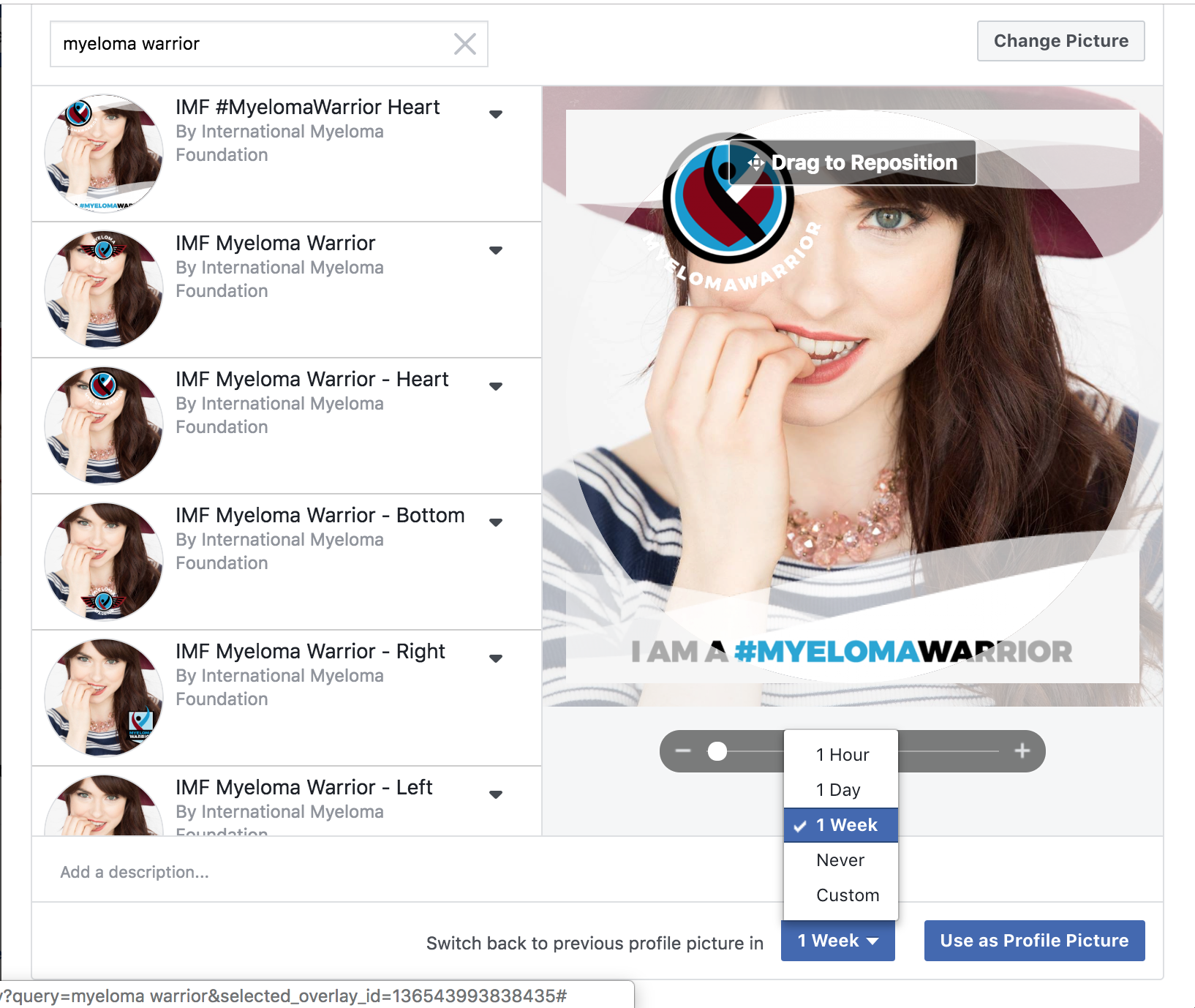Click the Drag to Reposition move icon
Image resolution: width=1195 pixels, height=1008 pixels.
(756, 162)
